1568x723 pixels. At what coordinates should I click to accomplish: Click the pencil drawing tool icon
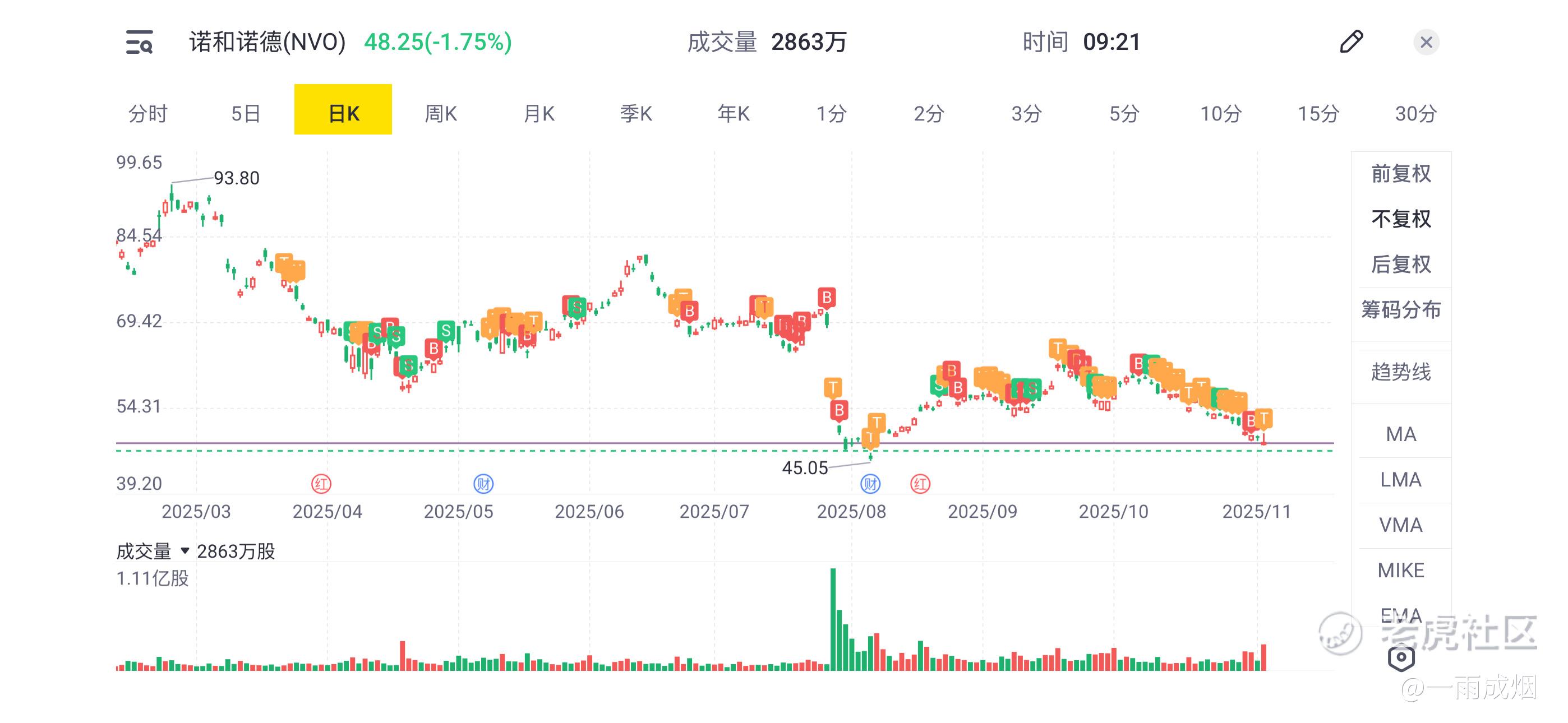pos(1352,42)
